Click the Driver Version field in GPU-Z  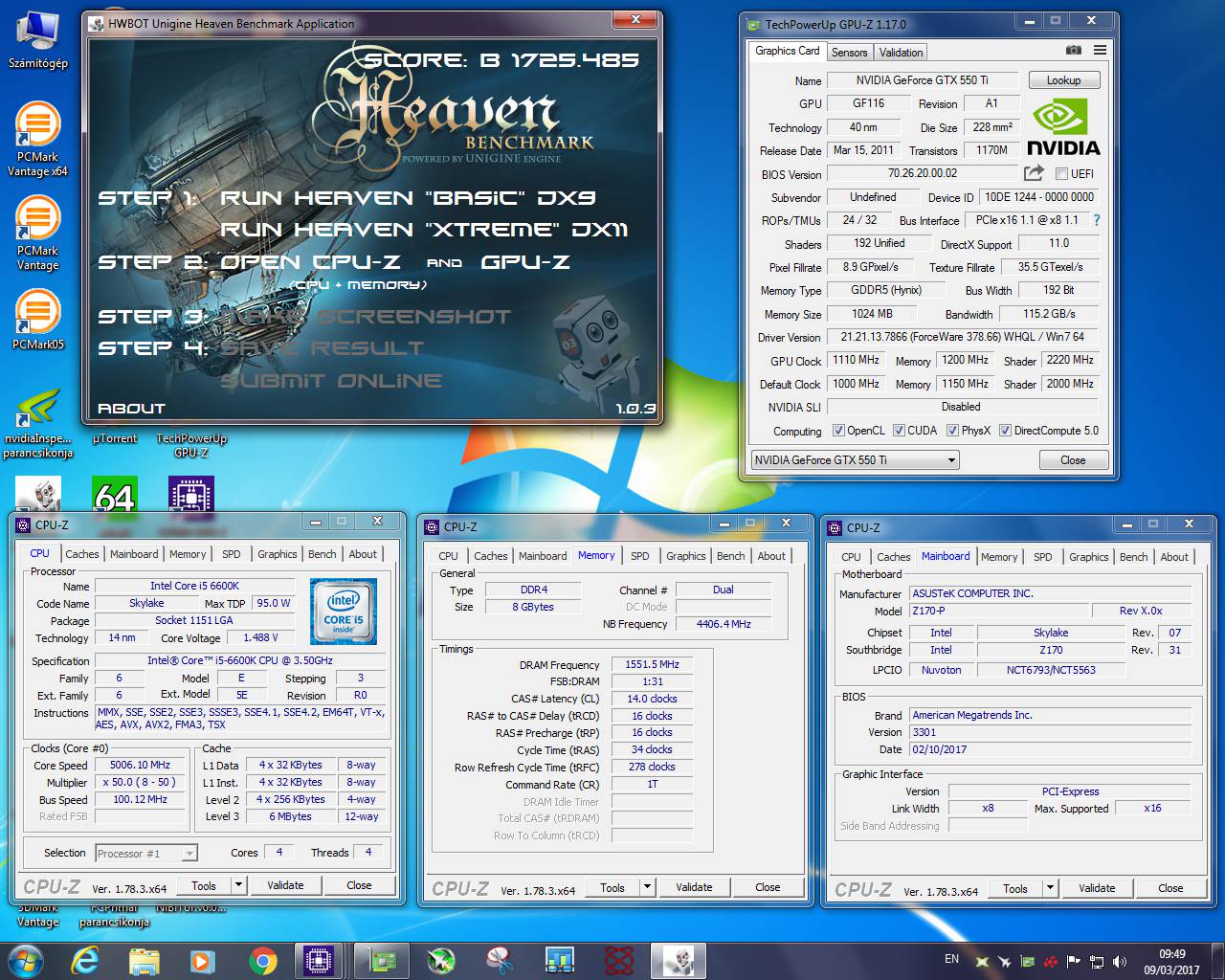coord(963,337)
